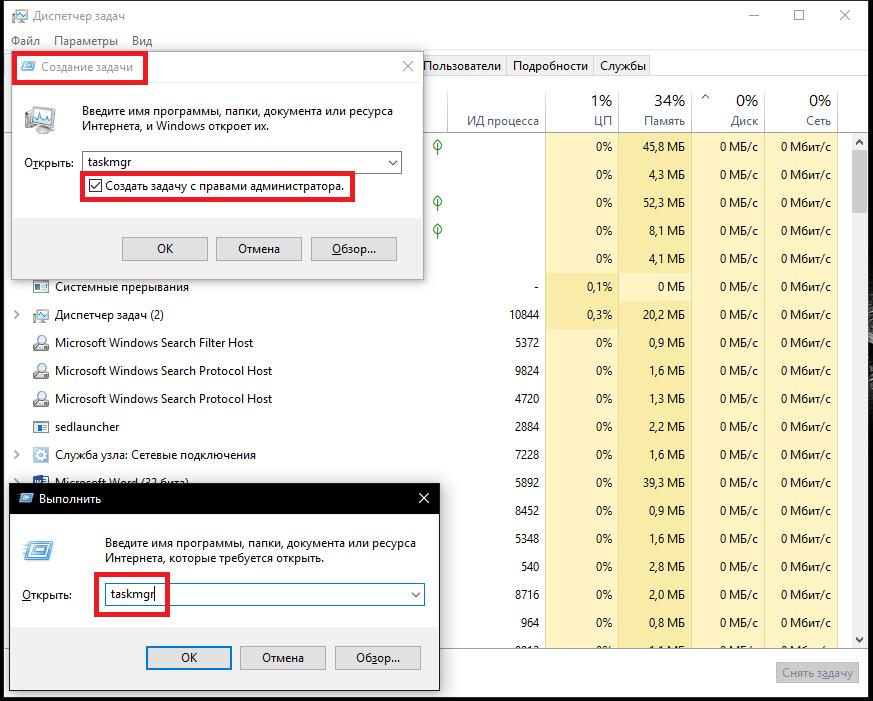Click green leaf status icon in 8,1 МБ row
Screen dimensions: 873x701
(438, 230)
